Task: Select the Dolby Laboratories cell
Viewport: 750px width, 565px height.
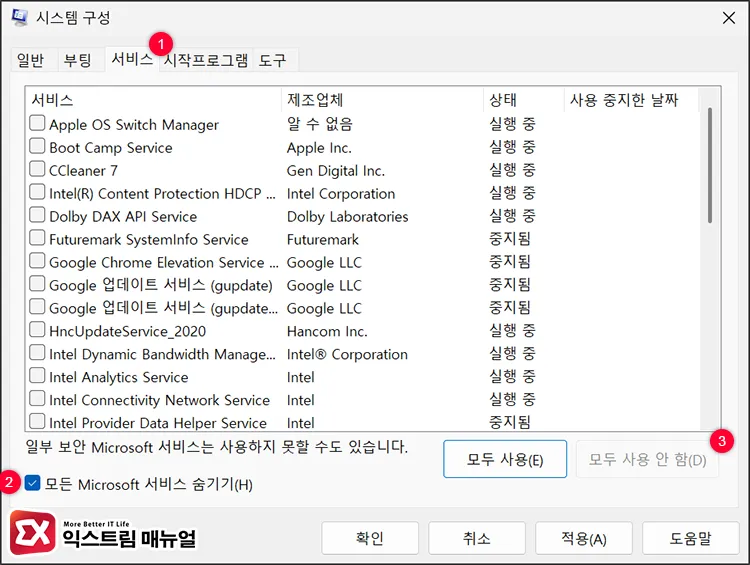Action: pos(347,217)
